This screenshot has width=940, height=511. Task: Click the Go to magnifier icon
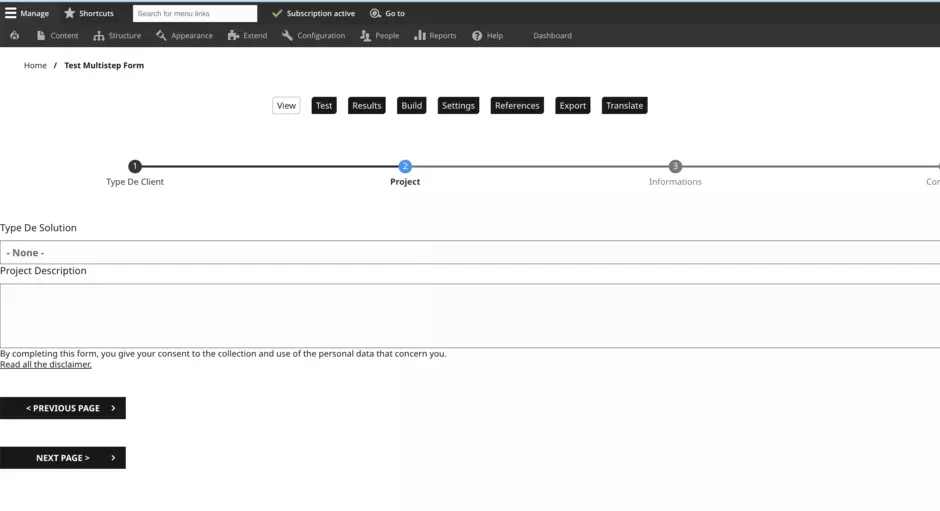375,13
